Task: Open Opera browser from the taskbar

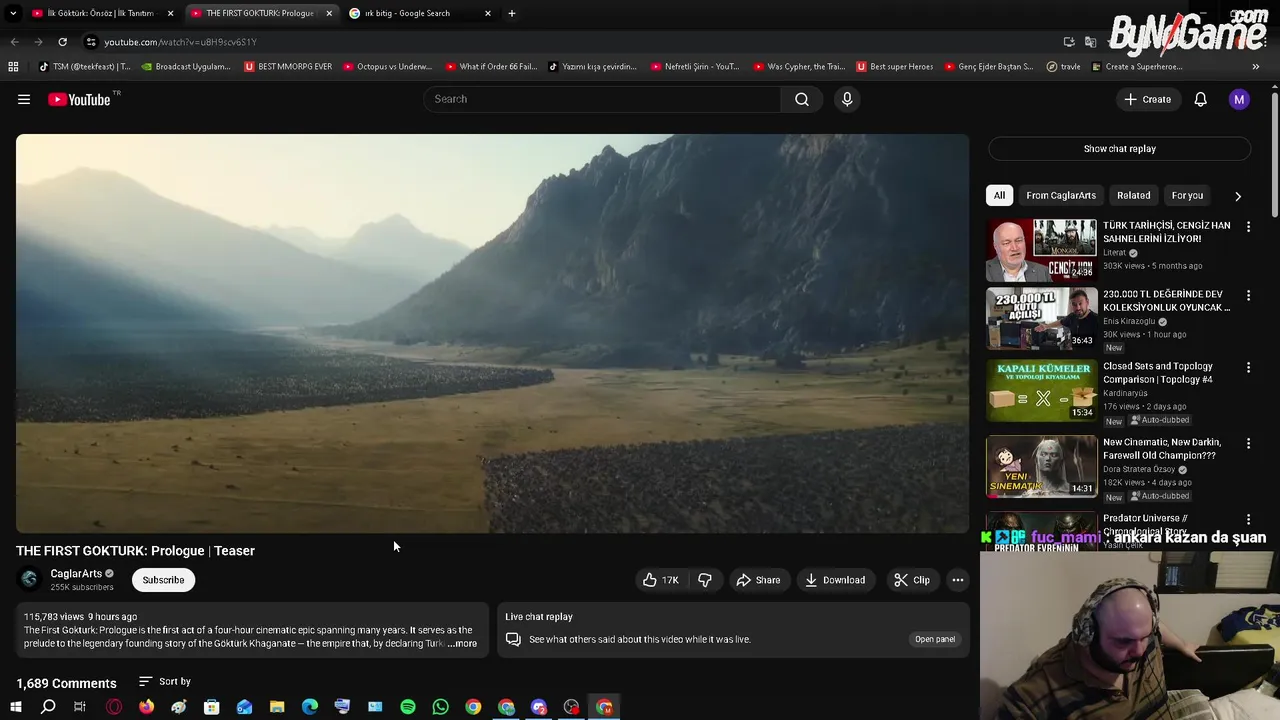Action: coord(113,707)
